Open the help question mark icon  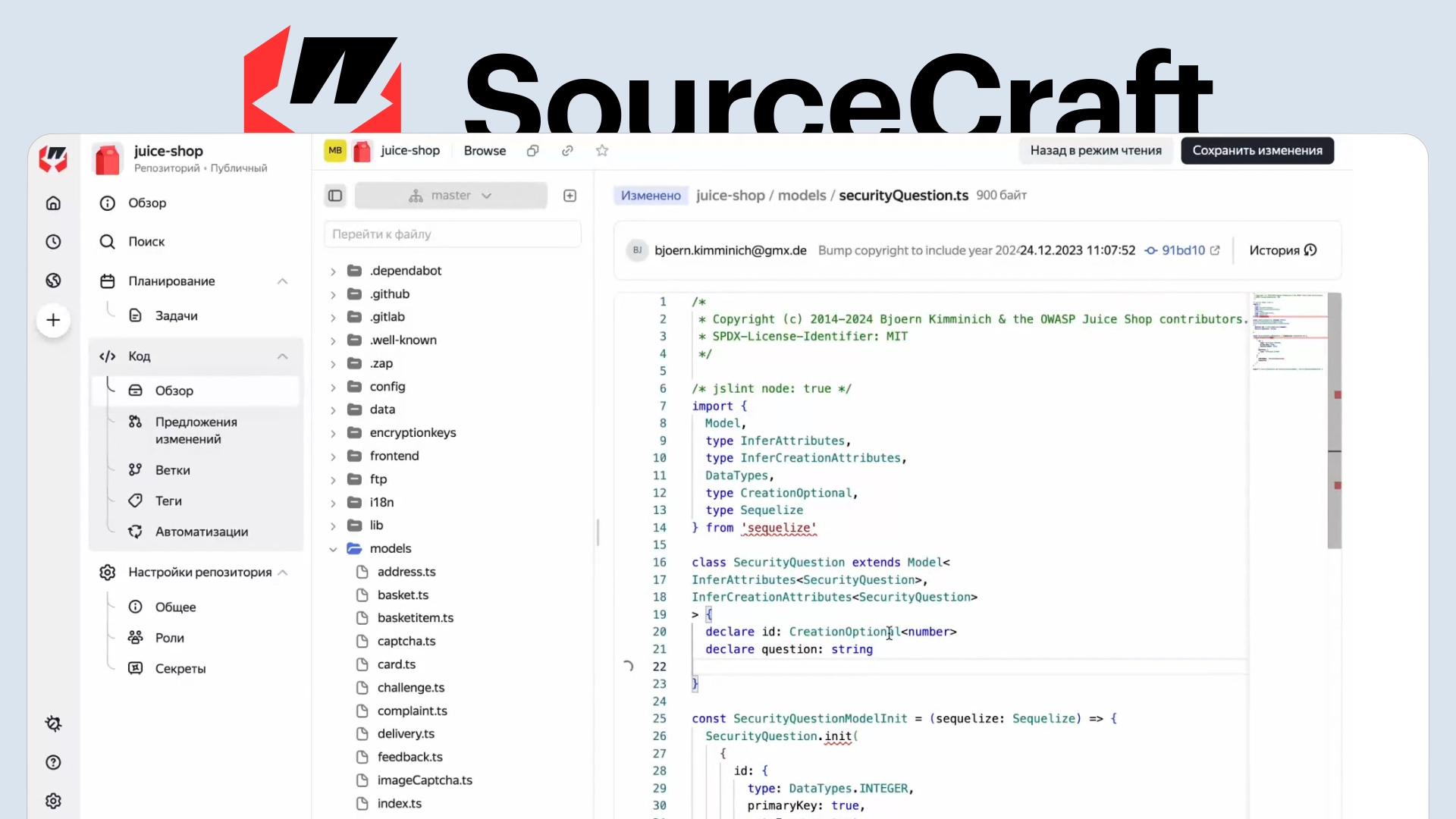(53, 762)
